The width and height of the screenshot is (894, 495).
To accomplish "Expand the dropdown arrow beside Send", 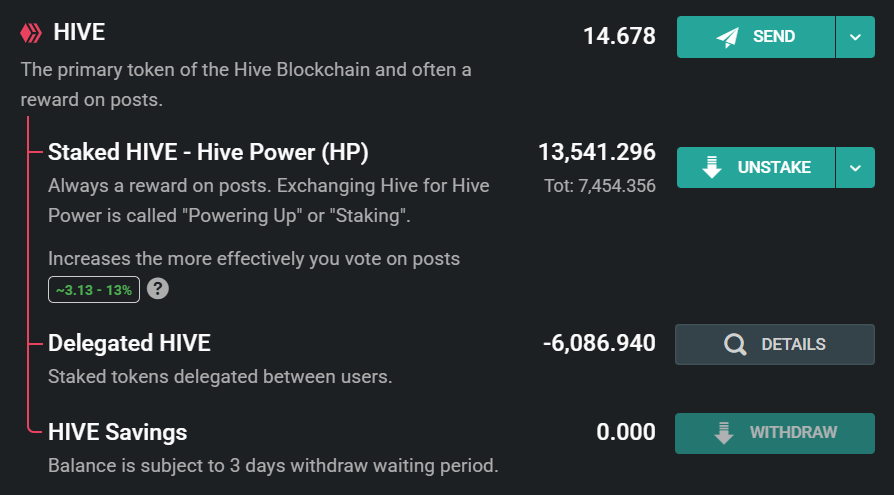I will pyautogui.click(x=855, y=37).
